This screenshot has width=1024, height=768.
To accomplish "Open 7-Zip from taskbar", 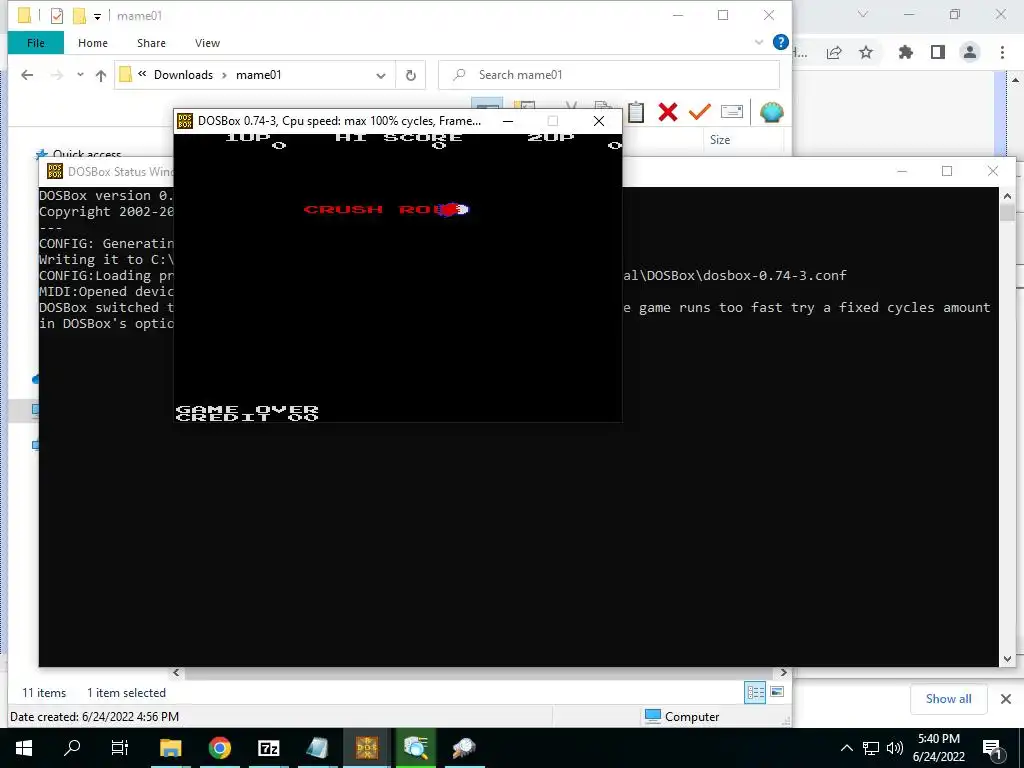I will [x=269, y=748].
